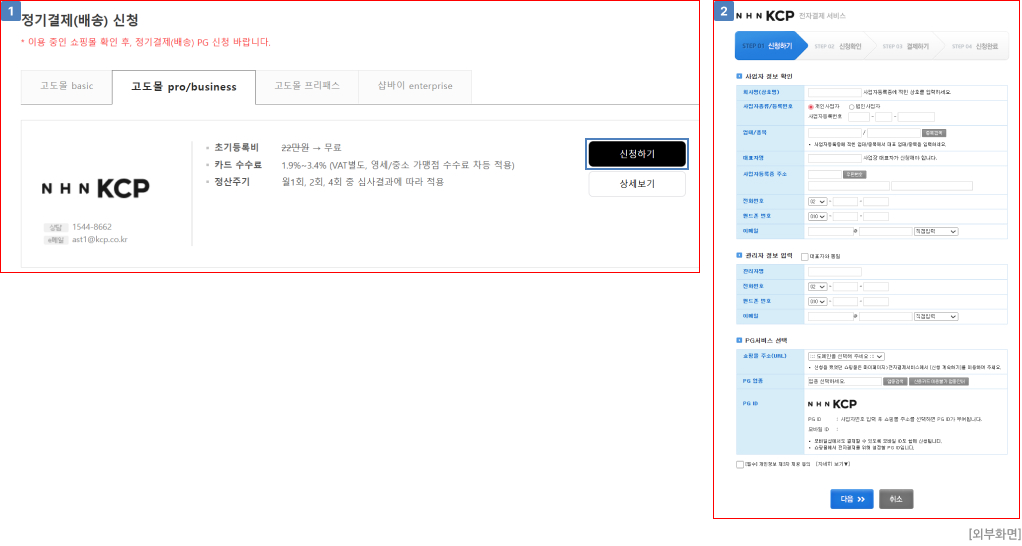1022x546 pixels.
Task: Click the 우편번호 postal code search button
Action: (854, 174)
